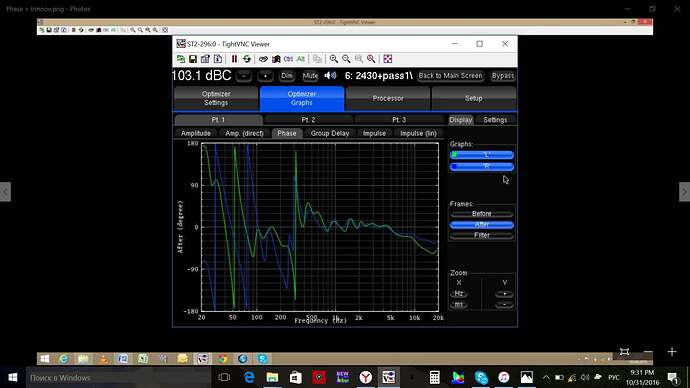Open Microsoft Edge from taskbar
The height and width of the screenshot is (388, 690).
tap(249, 377)
